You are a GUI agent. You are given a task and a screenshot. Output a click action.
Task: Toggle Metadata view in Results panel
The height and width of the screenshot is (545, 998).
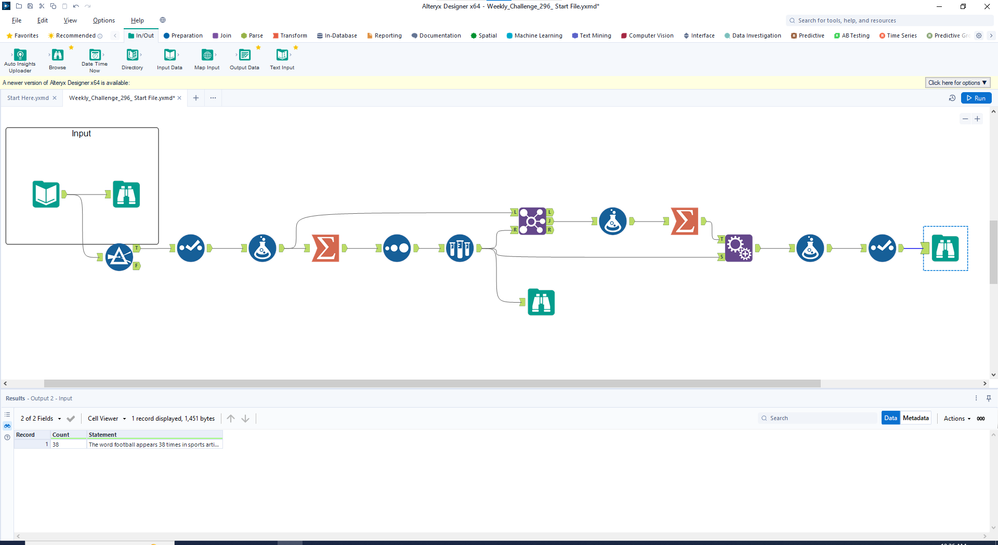(x=916, y=418)
